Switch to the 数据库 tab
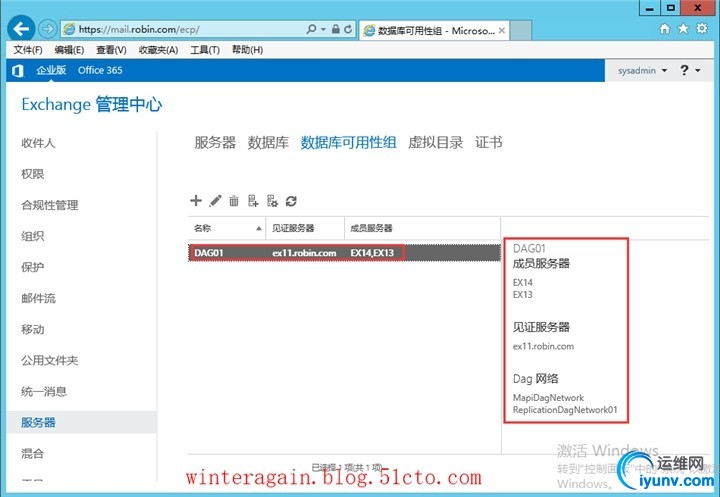Viewport: 720px width, 497px height. click(x=268, y=142)
